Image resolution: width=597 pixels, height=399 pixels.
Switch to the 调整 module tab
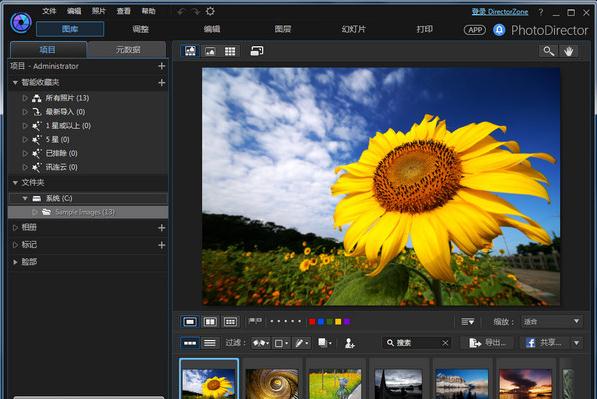(x=140, y=29)
